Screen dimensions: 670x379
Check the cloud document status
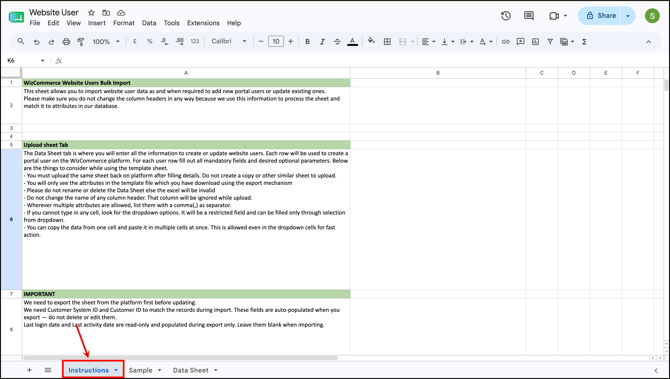[x=121, y=13]
